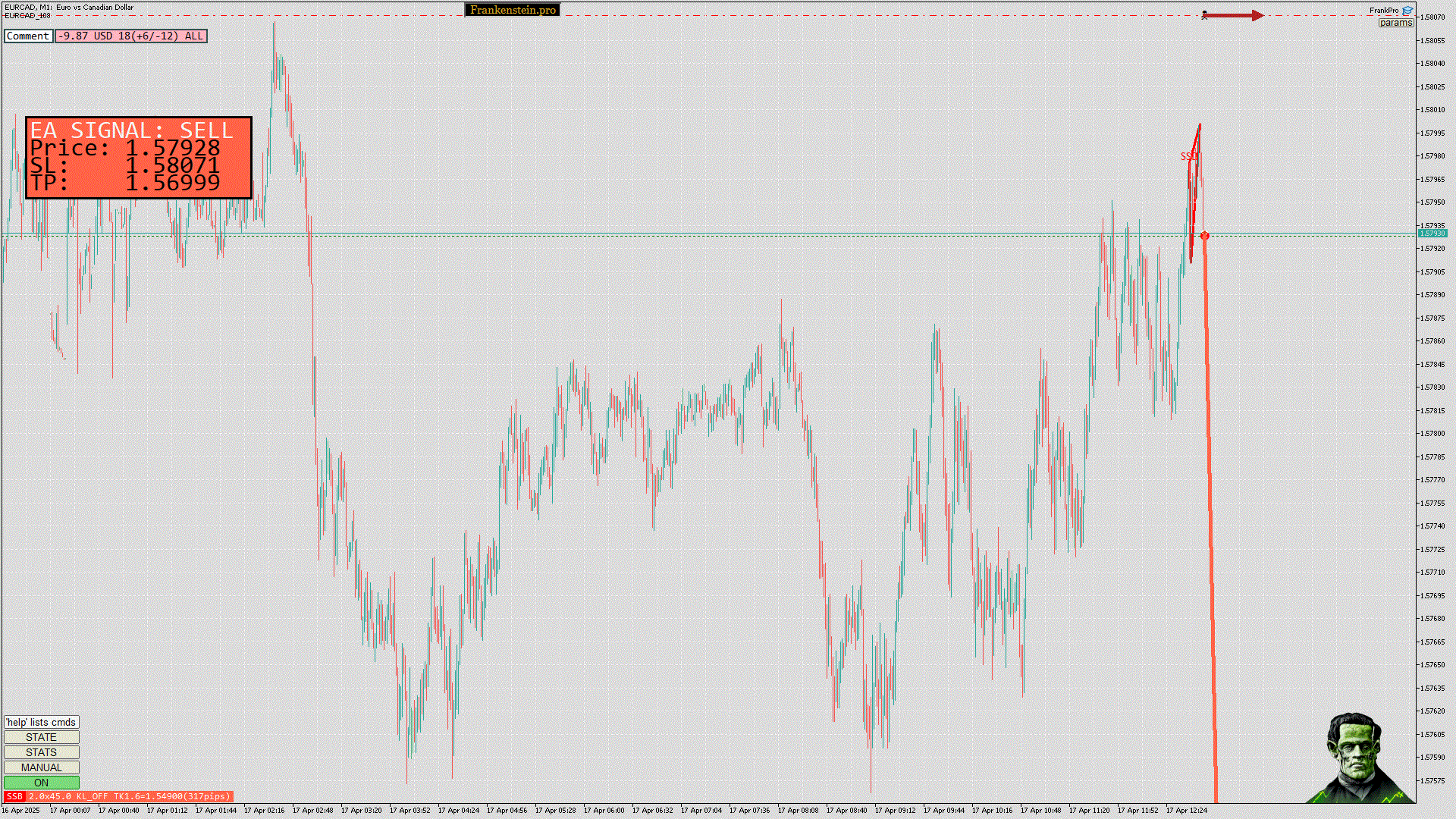Screen dimensions: 1456x819
Task: Click the small figure icon on stop-loss line
Action: coord(1205,15)
